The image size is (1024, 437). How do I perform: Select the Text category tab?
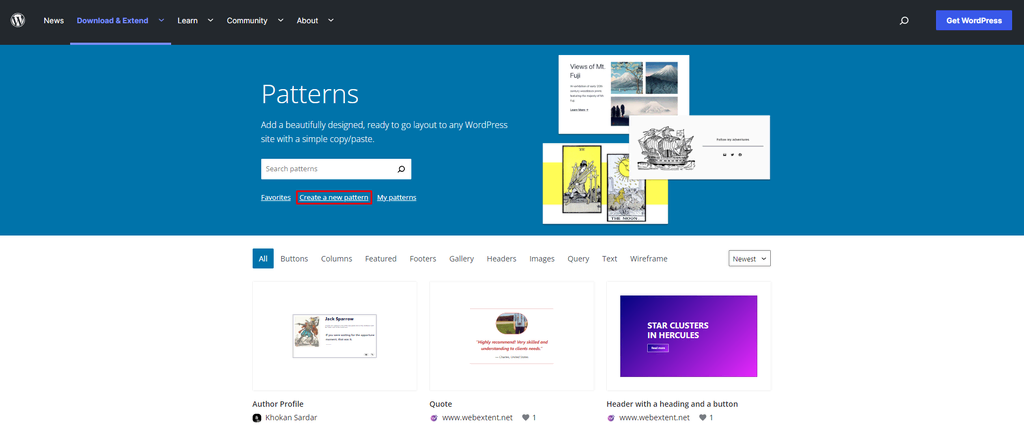pos(609,259)
